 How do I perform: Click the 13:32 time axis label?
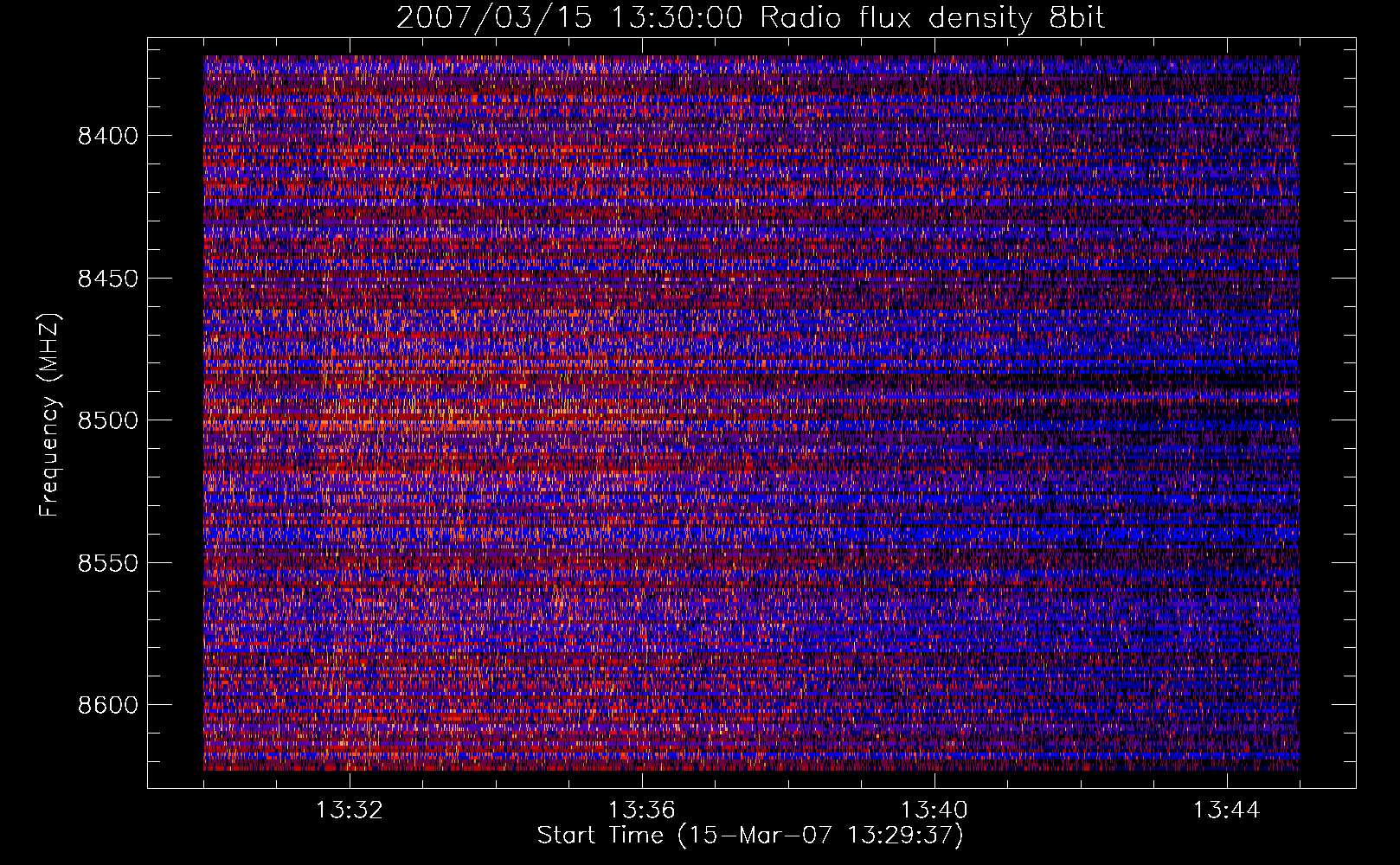[x=350, y=811]
